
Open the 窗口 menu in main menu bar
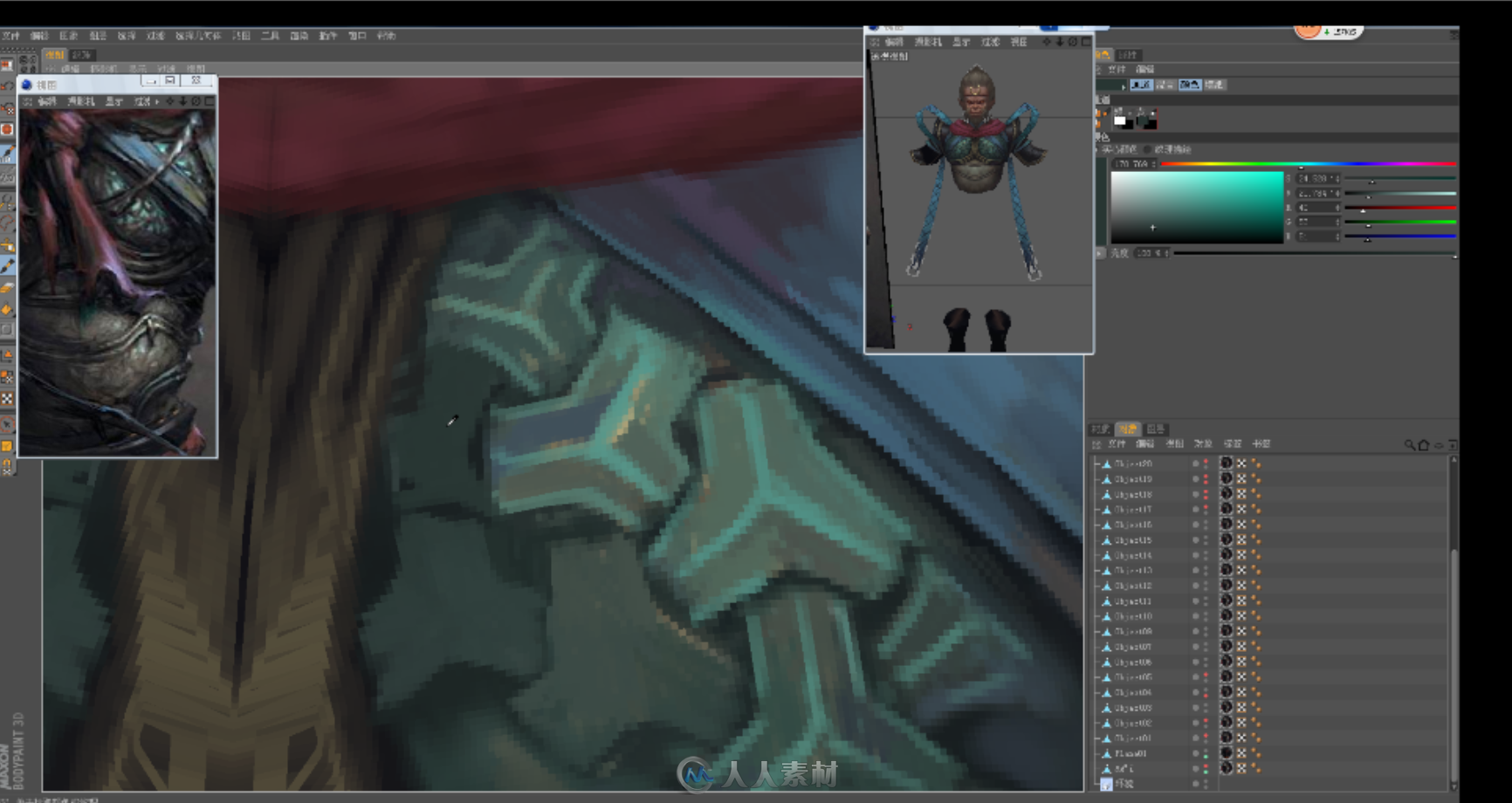[x=357, y=36]
